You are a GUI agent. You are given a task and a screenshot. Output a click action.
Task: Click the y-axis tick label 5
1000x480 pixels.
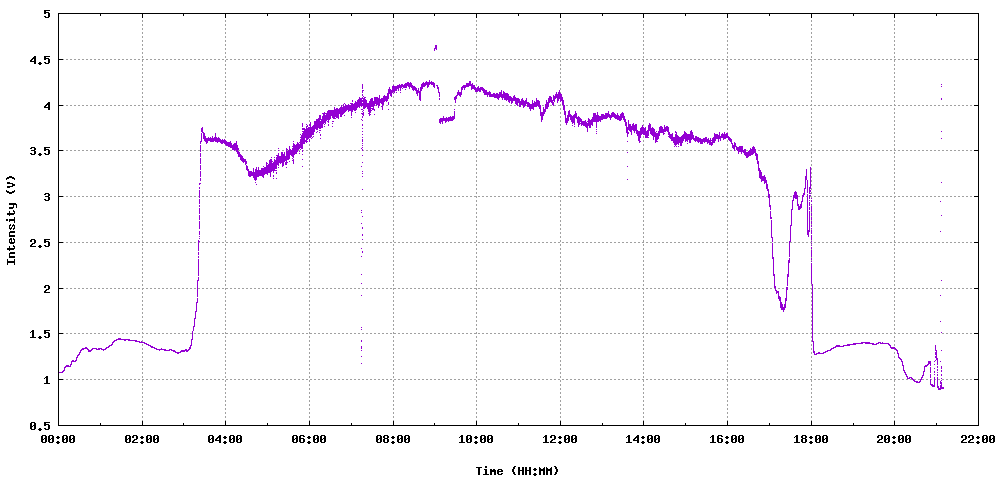click(48, 14)
